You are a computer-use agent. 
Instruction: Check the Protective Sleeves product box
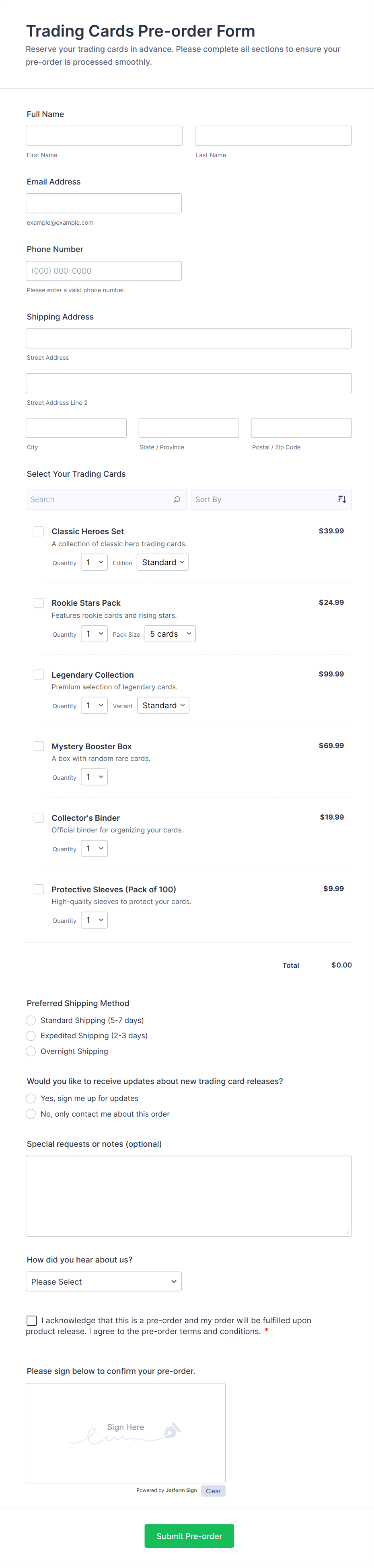38,889
